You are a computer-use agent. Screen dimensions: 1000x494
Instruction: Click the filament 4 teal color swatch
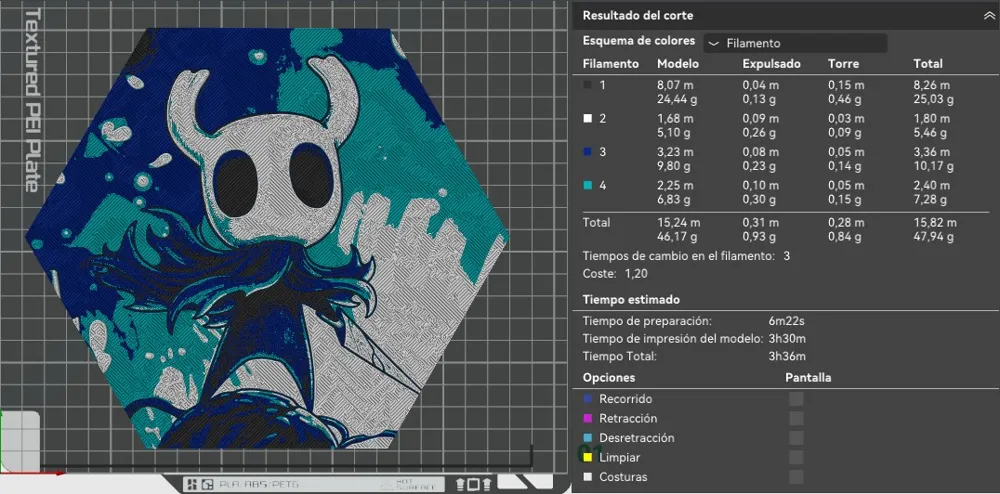pyautogui.click(x=587, y=186)
